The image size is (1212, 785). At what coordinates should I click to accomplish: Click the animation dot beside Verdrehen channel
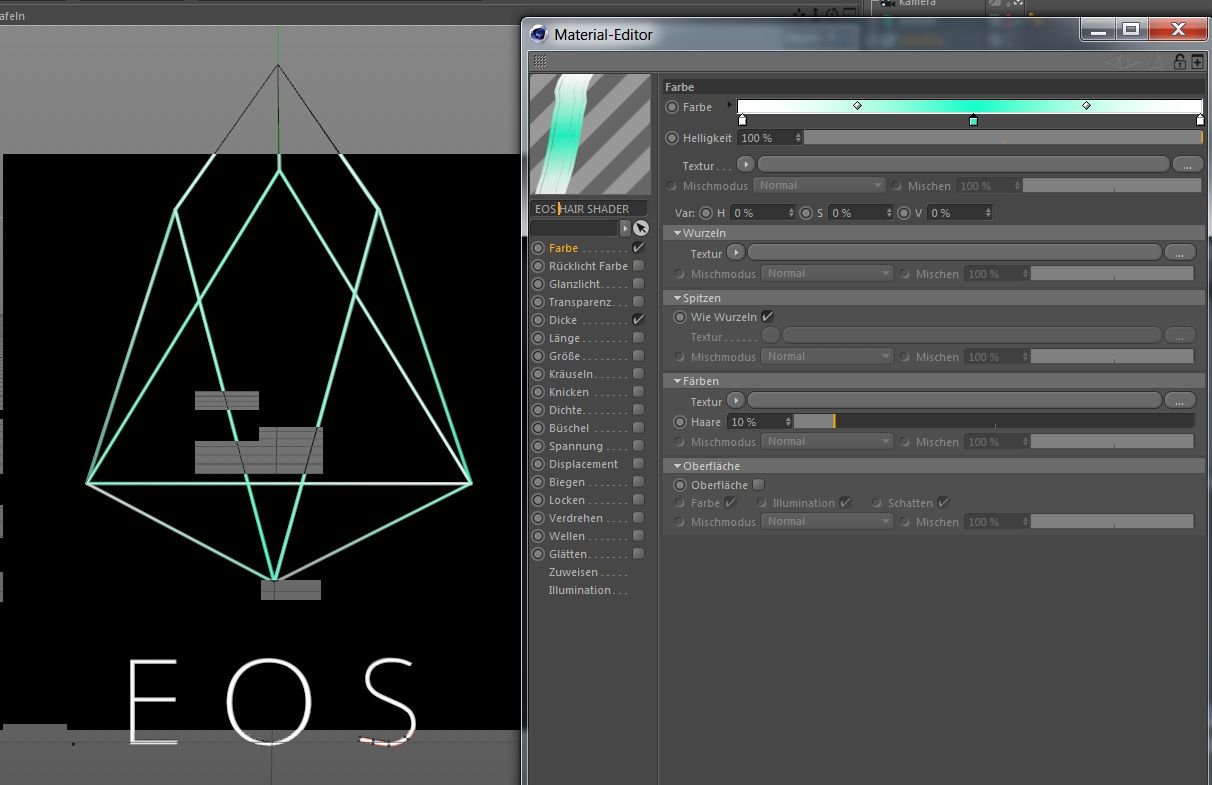[x=538, y=518]
